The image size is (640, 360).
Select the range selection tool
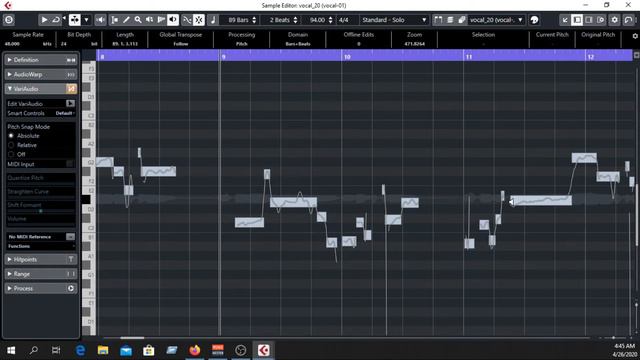115,20
